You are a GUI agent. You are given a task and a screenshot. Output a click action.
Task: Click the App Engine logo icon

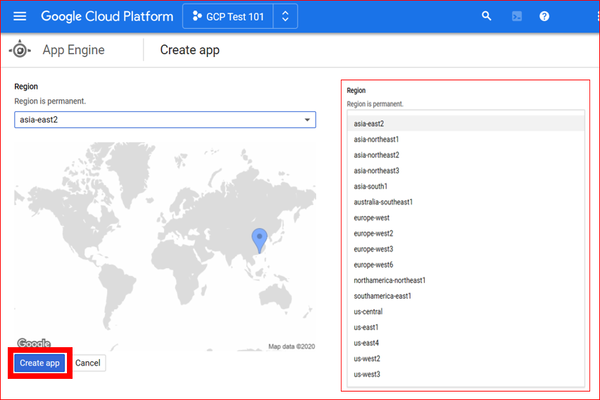[20, 50]
